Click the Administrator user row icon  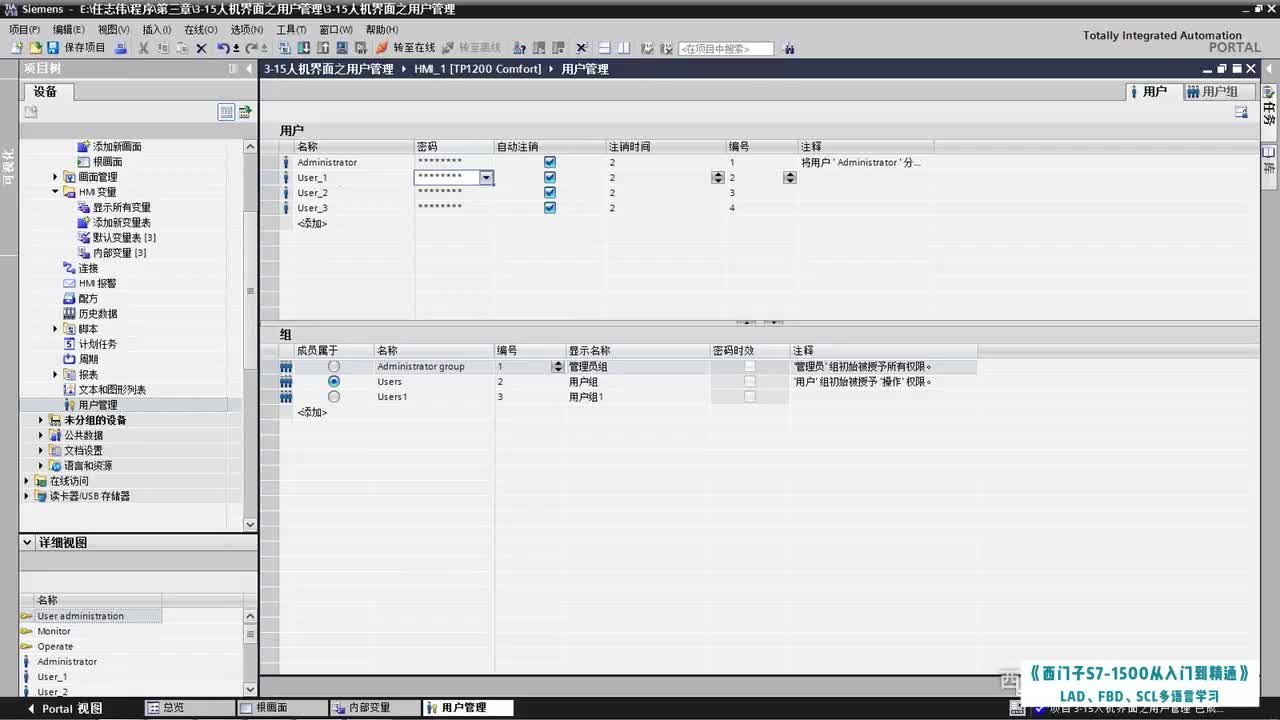286,162
